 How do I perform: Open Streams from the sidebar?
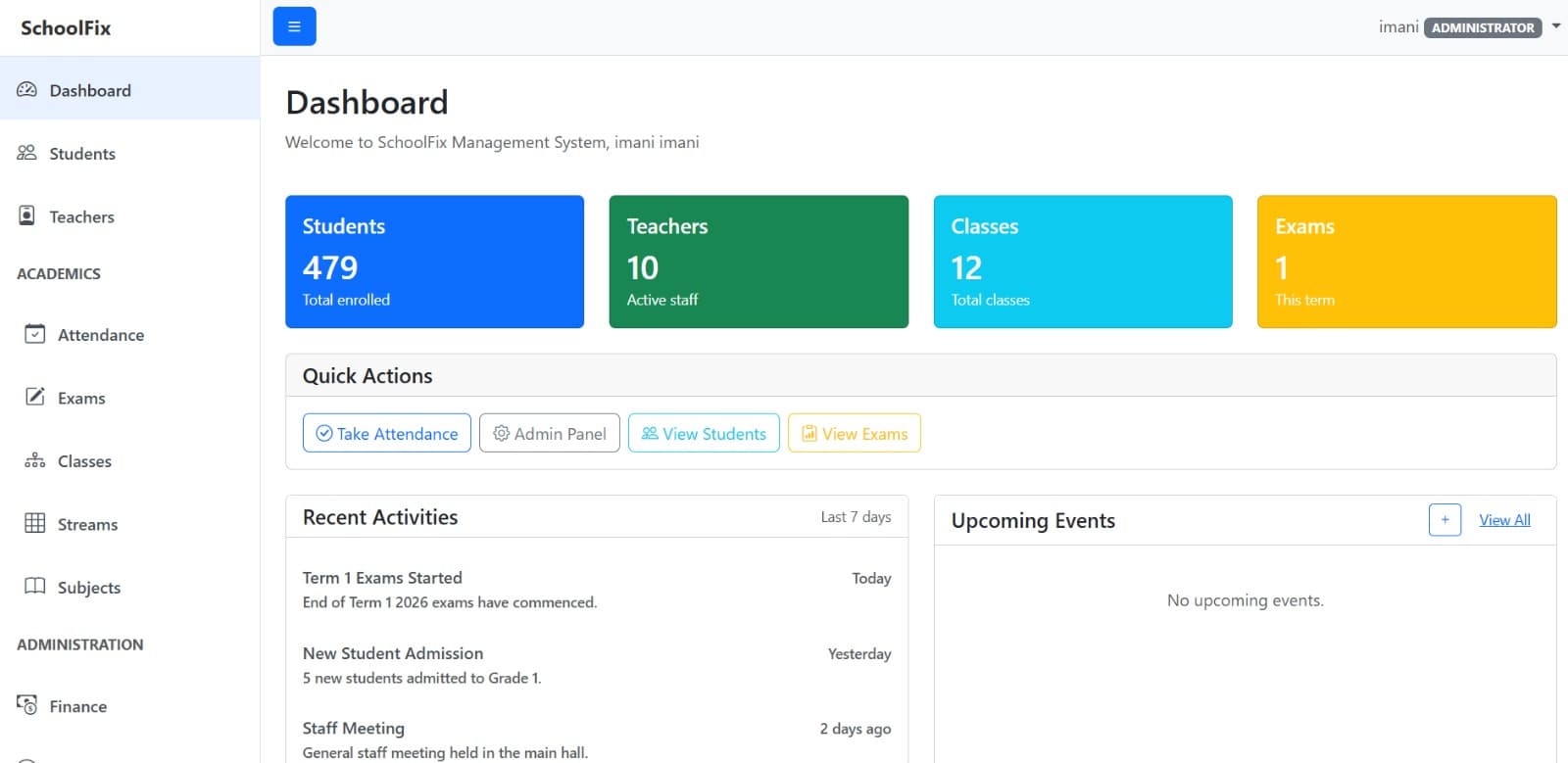[129, 523]
